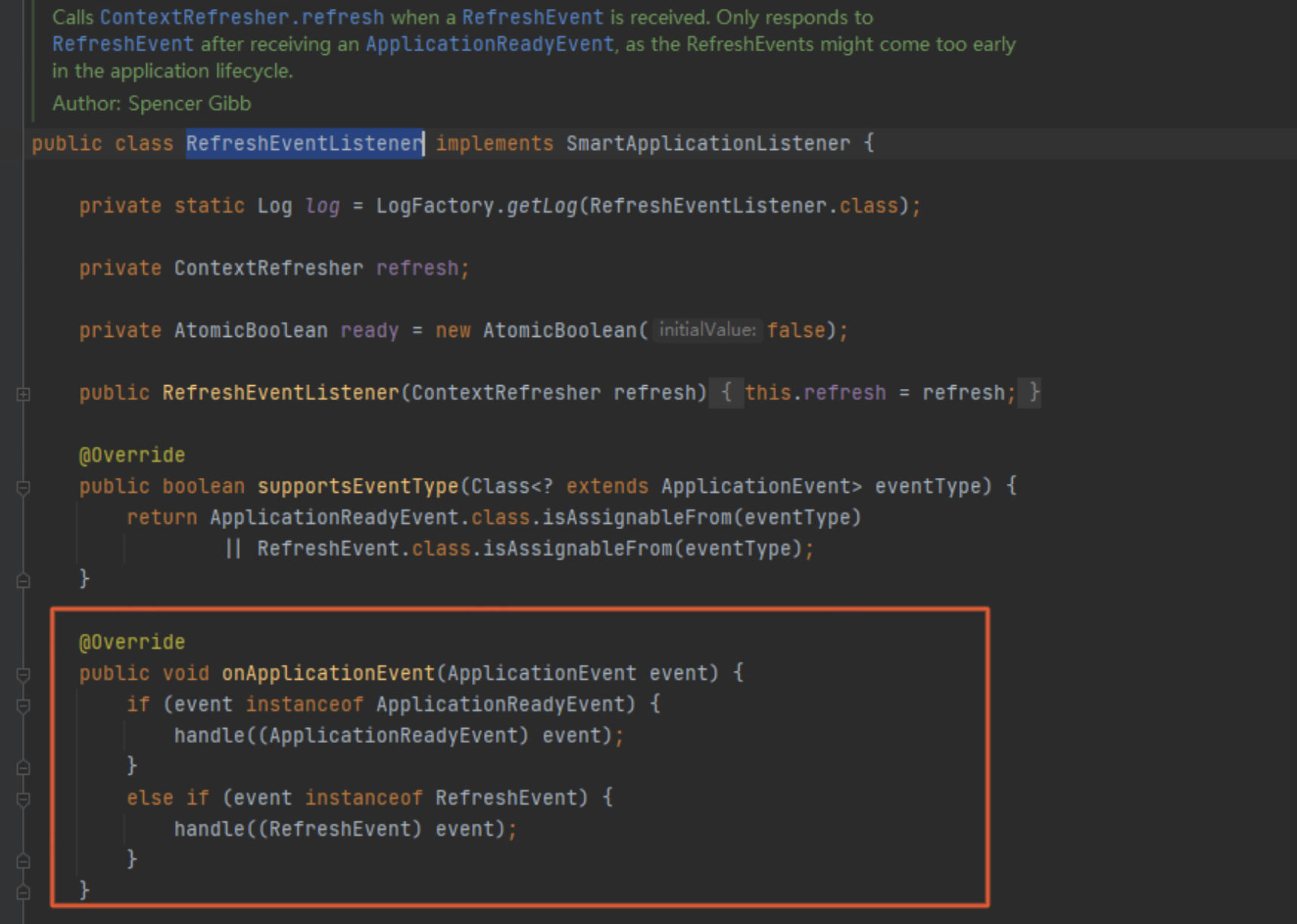Click fold-end marker closing supportsEventType method

coord(23,580)
